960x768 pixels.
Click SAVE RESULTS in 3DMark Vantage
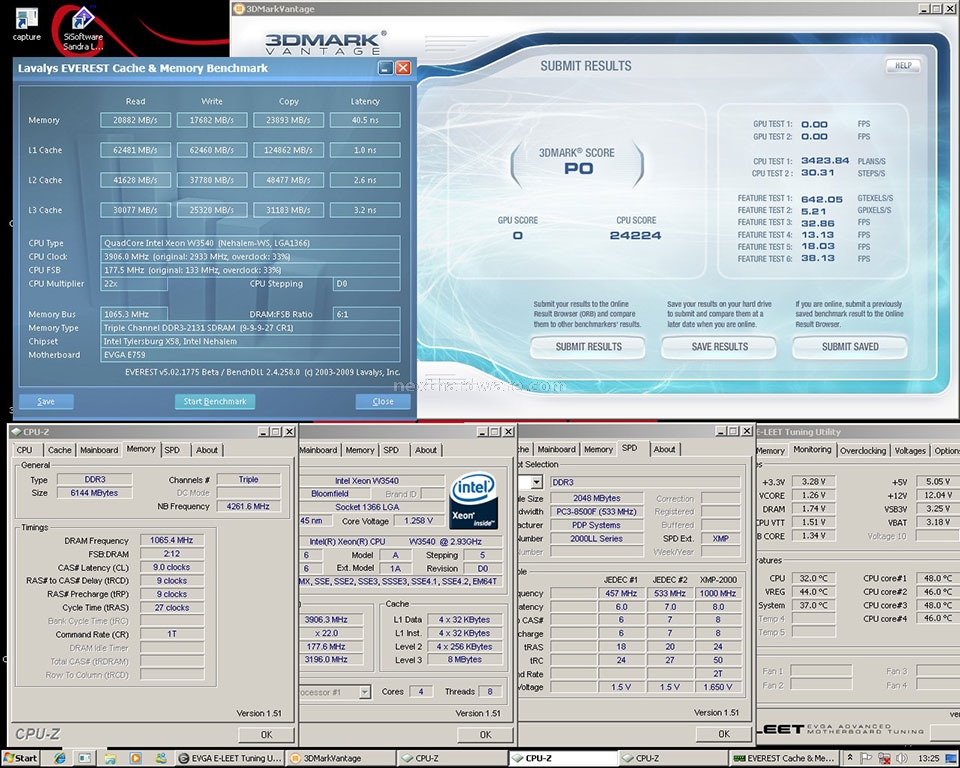click(719, 347)
